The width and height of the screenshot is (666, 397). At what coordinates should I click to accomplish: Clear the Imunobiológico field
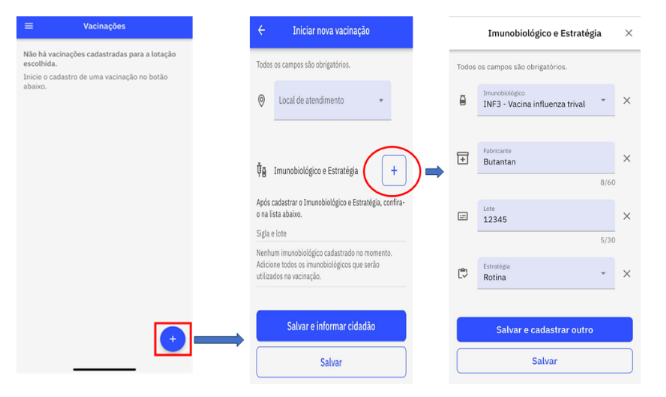(x=626, y=101)
